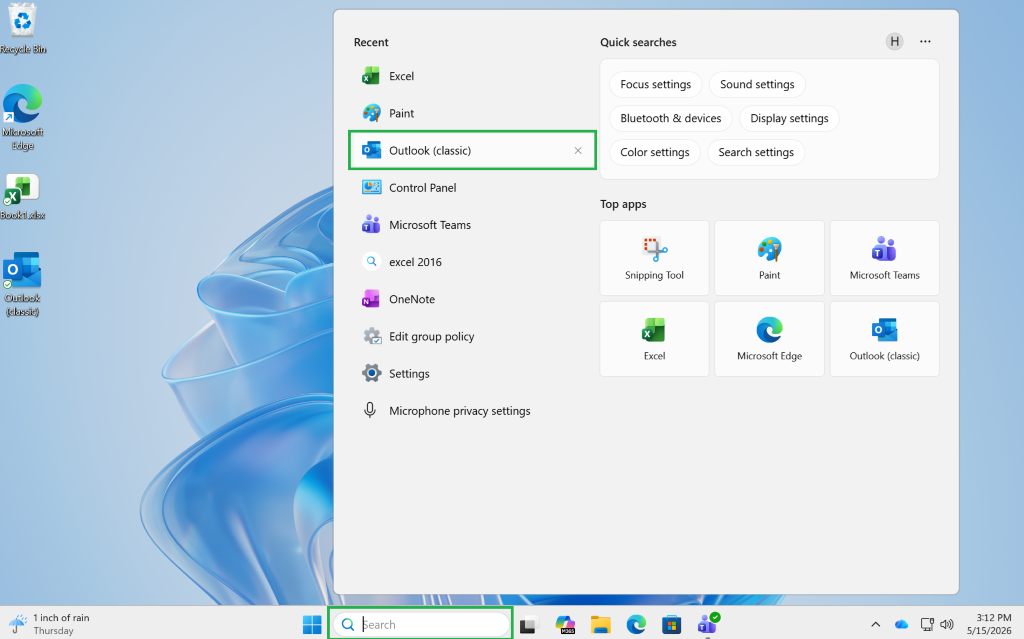Click the Focus settings quick search

point(655,84)
